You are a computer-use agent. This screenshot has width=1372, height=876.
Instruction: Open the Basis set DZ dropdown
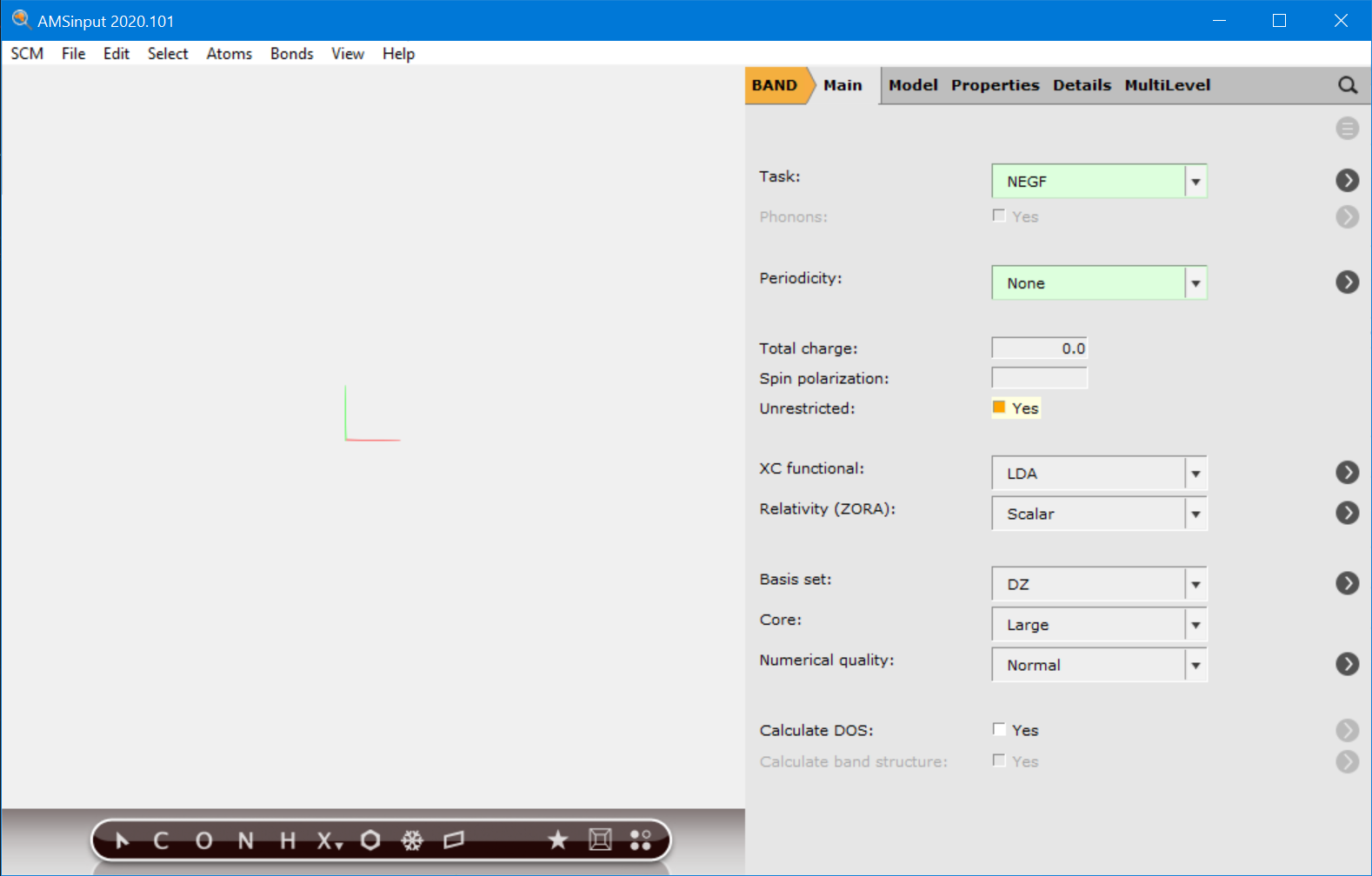point(1099,584)
